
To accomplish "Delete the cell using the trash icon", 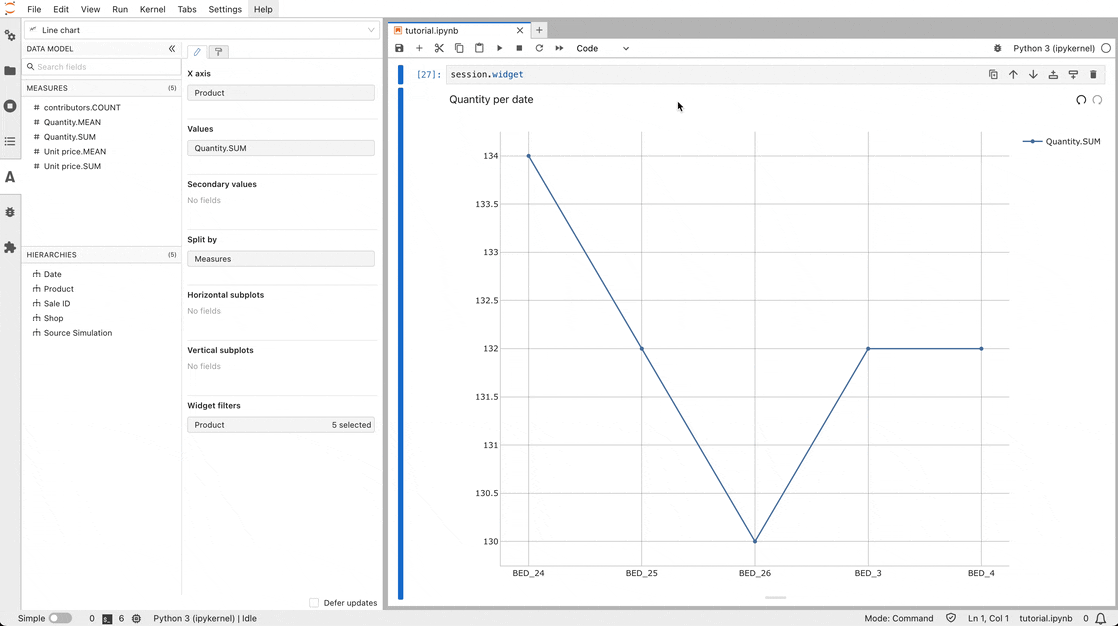I will (1093, 74).
